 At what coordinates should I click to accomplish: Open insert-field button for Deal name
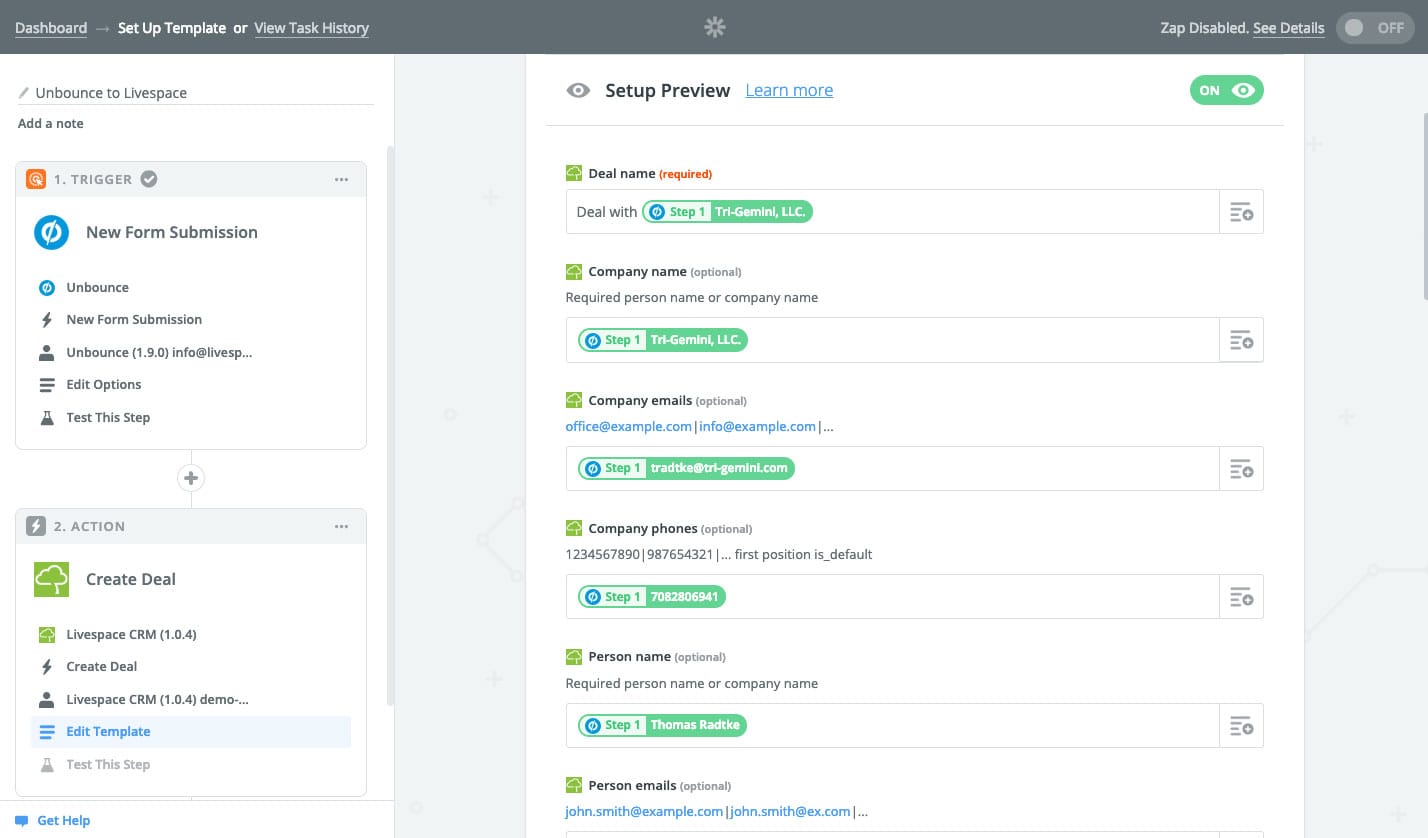pos(1241,212)
